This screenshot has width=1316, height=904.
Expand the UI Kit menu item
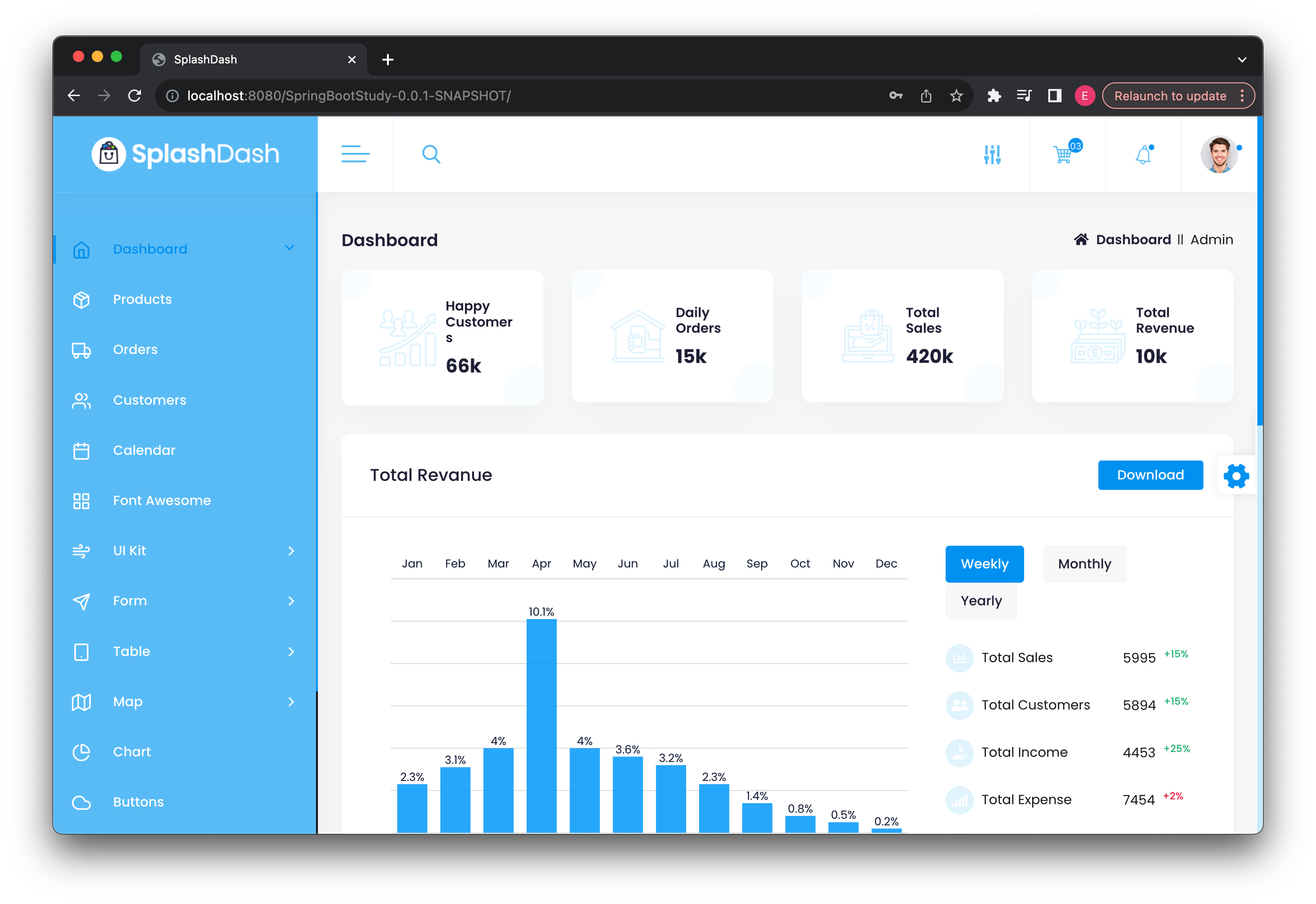tap(184, 550)
